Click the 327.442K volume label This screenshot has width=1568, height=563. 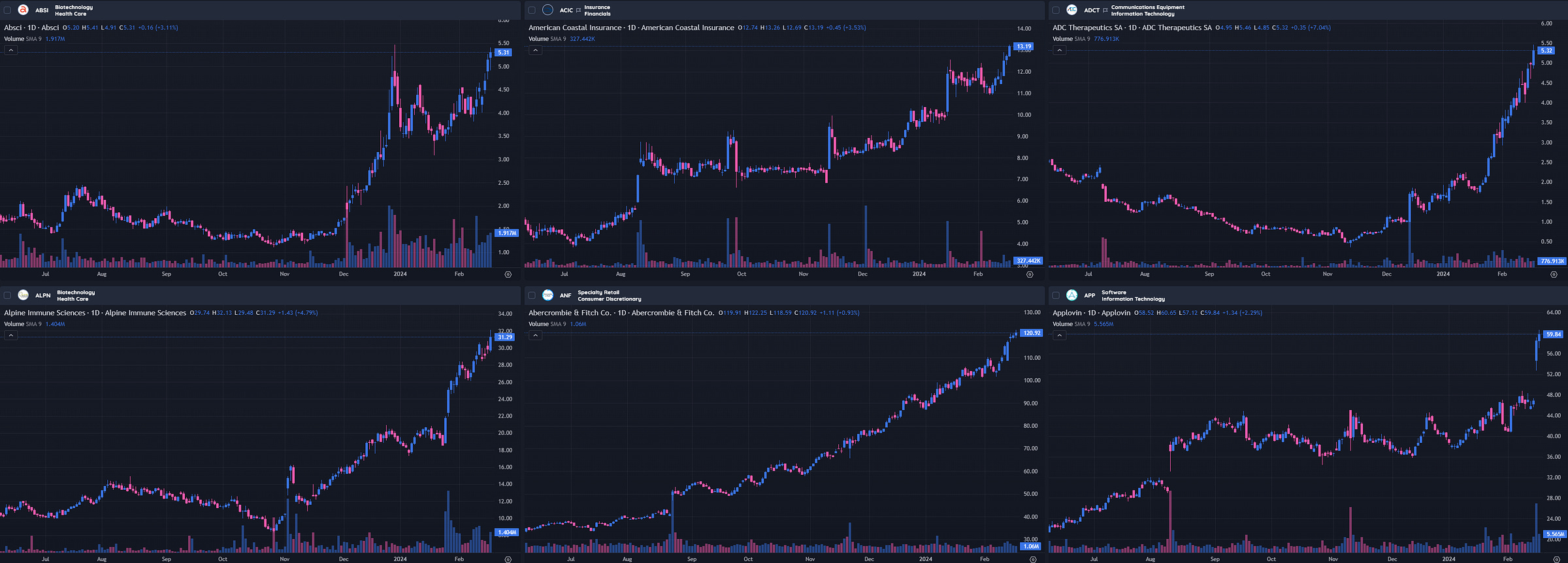(1028, 261)
